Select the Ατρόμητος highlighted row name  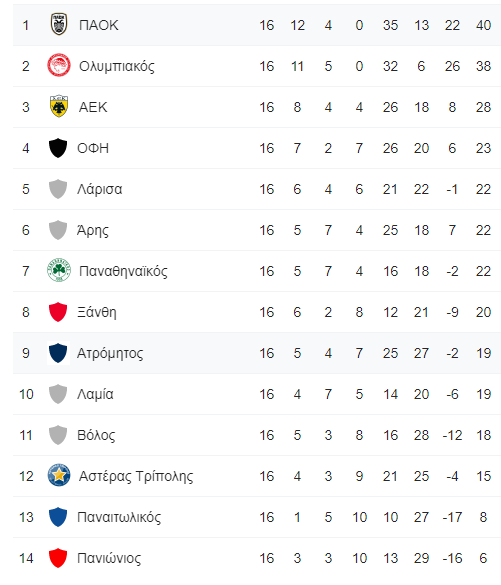pyautogui.click(x=110, y=353)
